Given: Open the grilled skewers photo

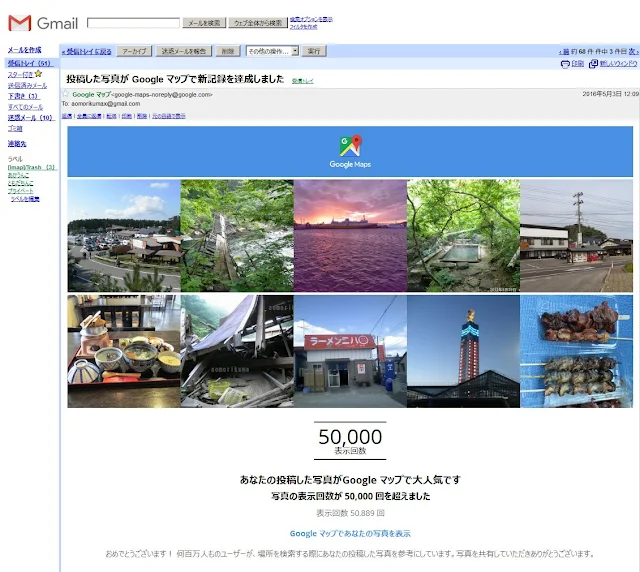Looking at the screenshot, I should [577, 351].
